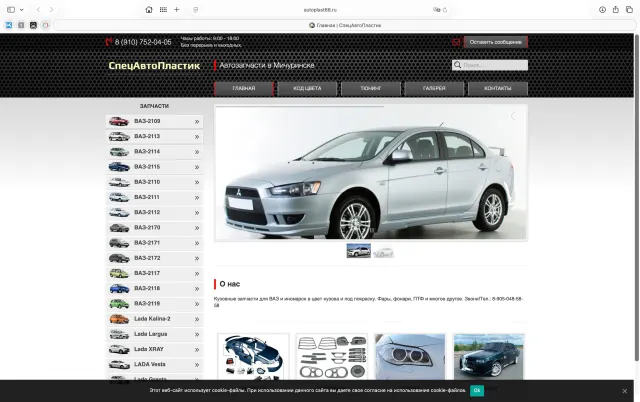Expand the LADA Vesta row chevron
Viewport: 640px width, 402px height.
tap(197, 365)
